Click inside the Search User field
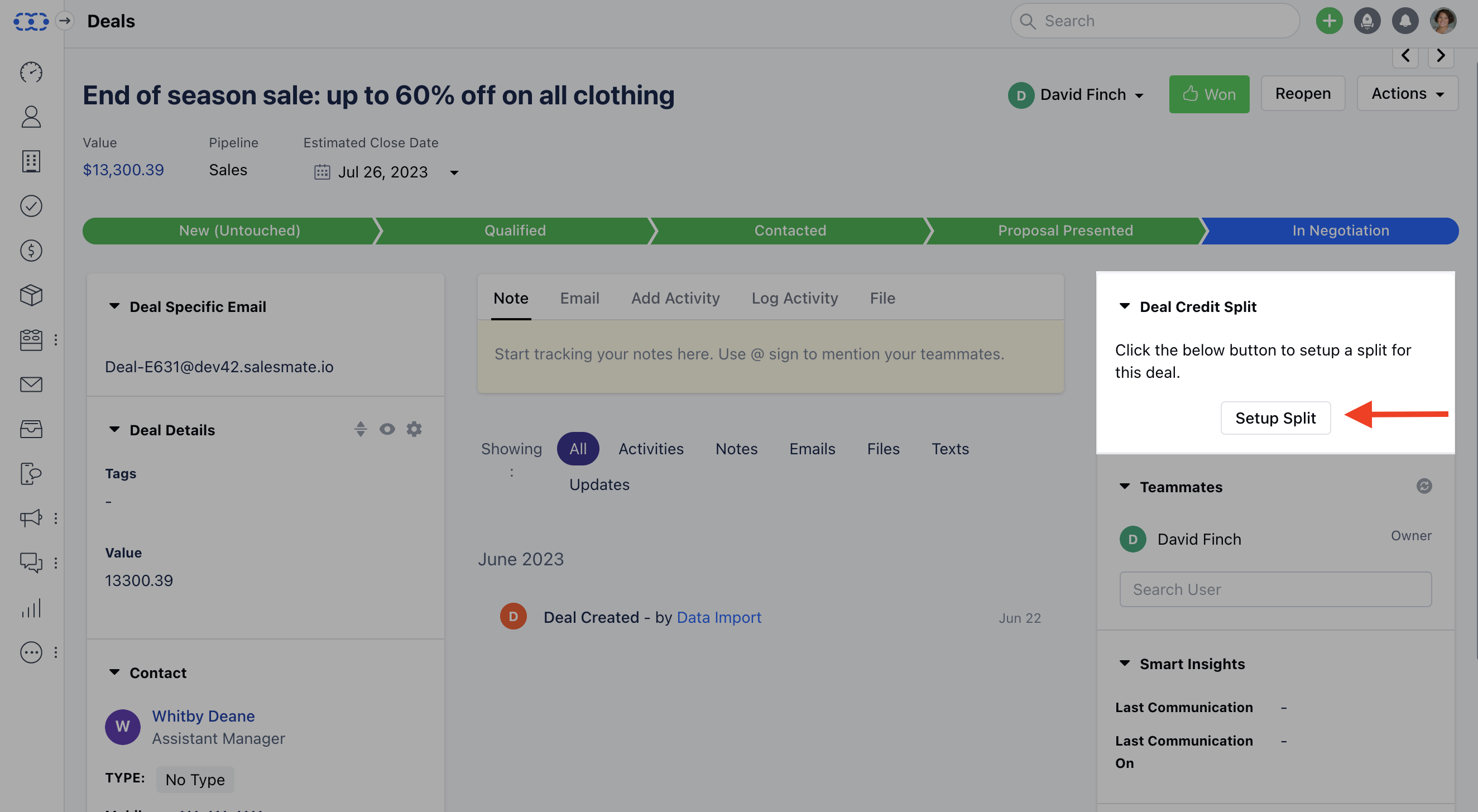 [x=1275, y=589]
